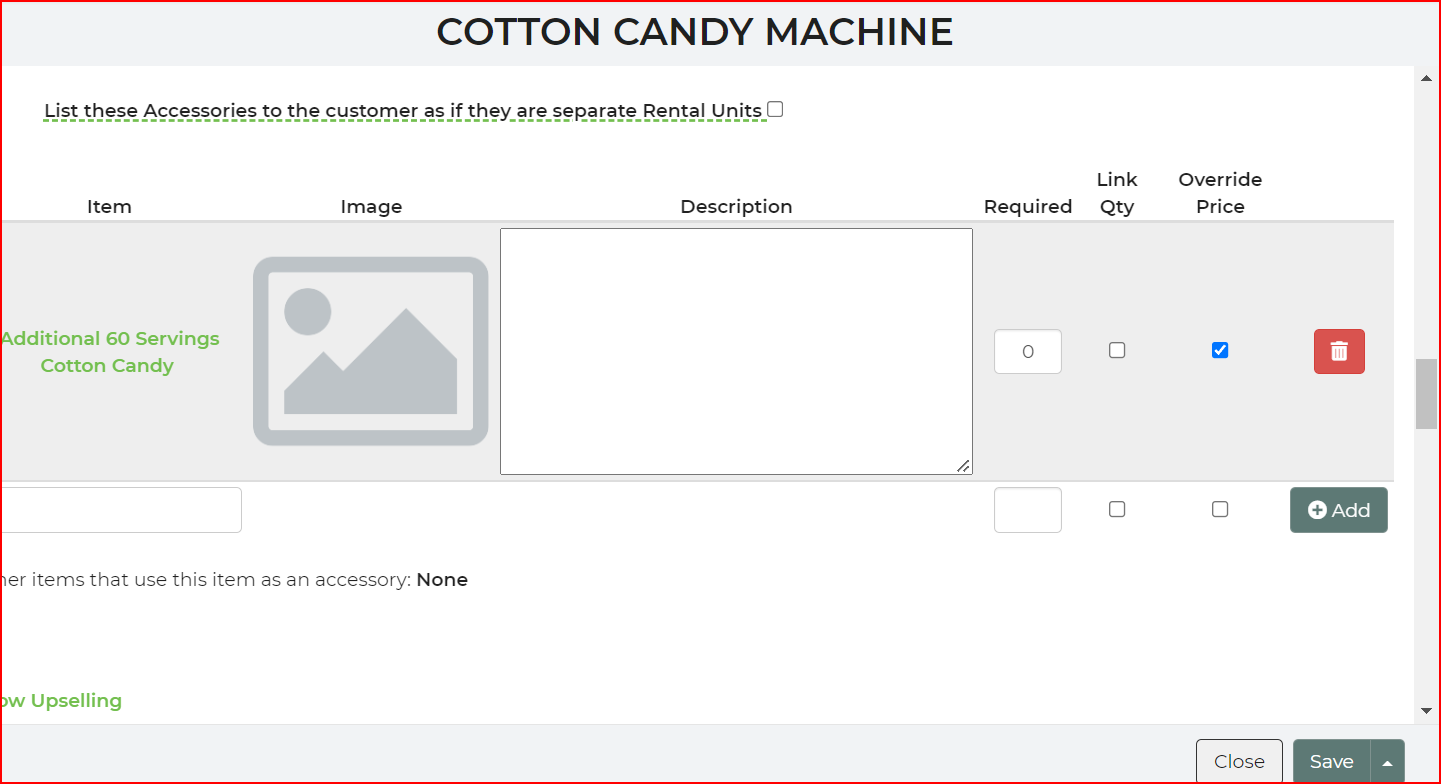Delete the Additional 60 Servings accessory row
The image size is (1441, 784).
pos(1338,351)
